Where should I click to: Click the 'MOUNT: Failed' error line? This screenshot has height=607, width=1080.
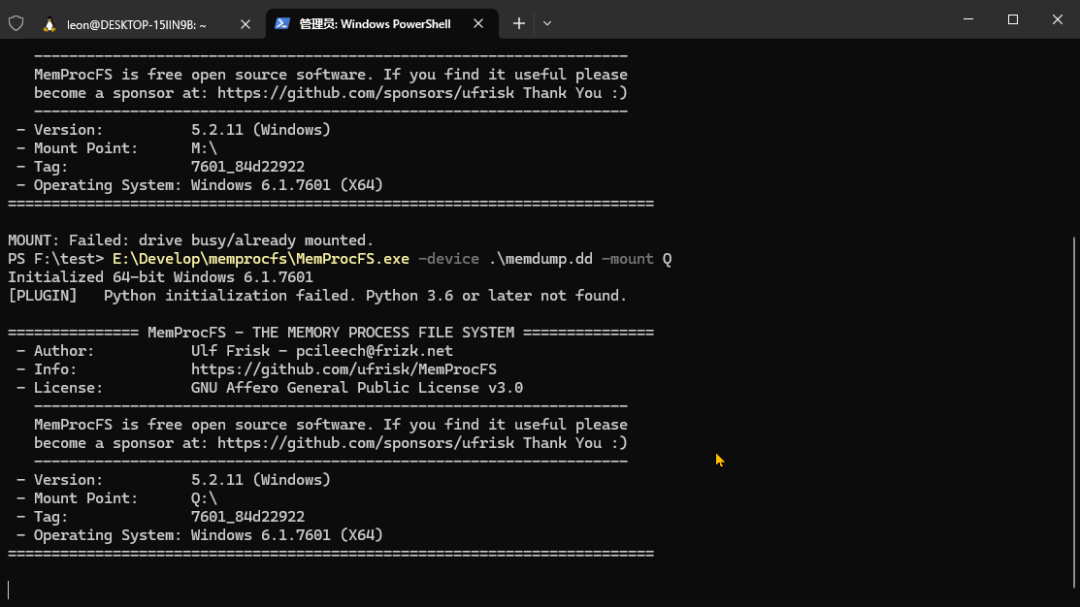point(191,240)
